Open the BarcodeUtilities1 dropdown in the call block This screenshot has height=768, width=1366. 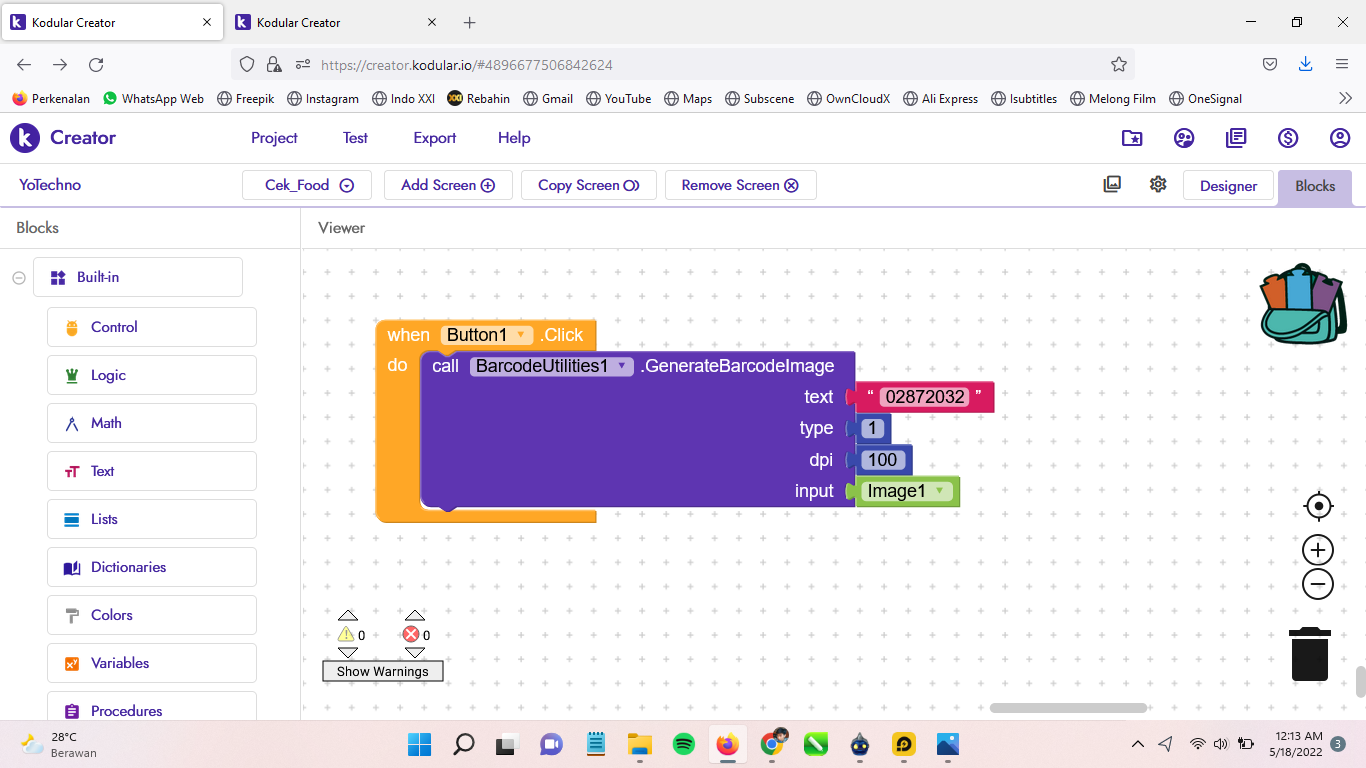point(622,366)
